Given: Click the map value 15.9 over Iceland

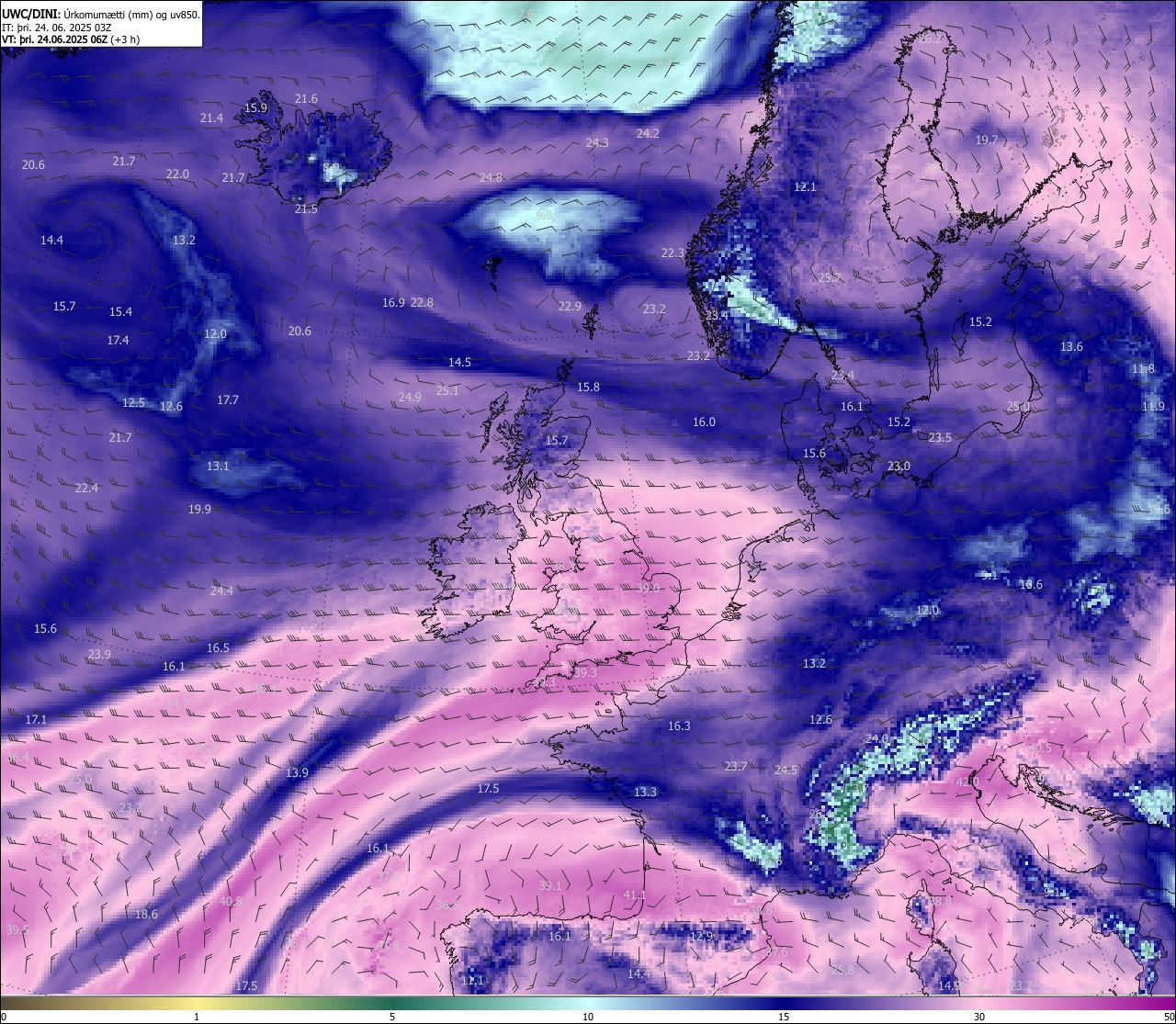Looking at the screenshot, I should [x=255, y=108].
